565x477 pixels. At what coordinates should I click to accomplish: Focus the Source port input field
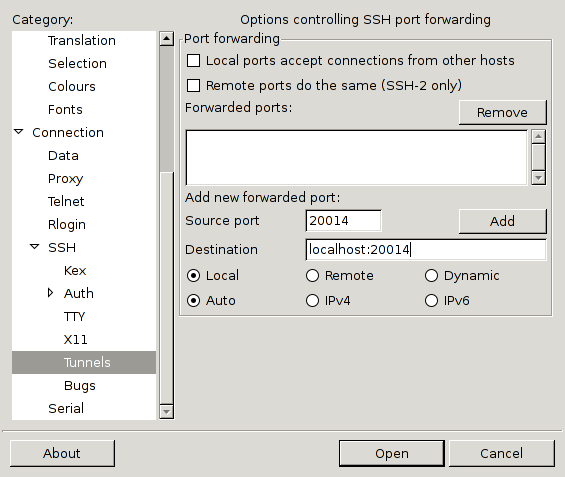click(x=343, y=220)
